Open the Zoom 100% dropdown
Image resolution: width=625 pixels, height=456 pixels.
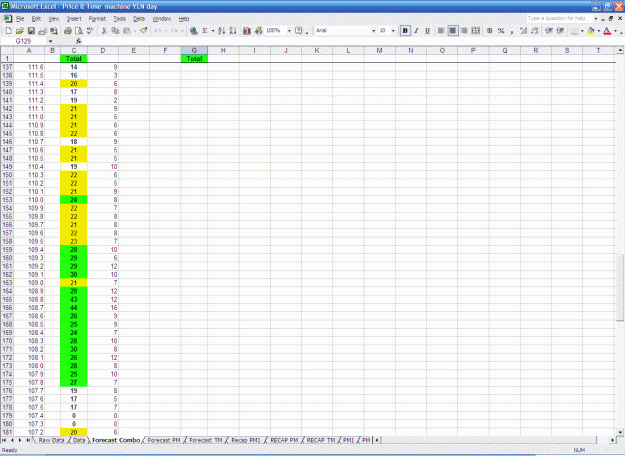click(289, 31)
